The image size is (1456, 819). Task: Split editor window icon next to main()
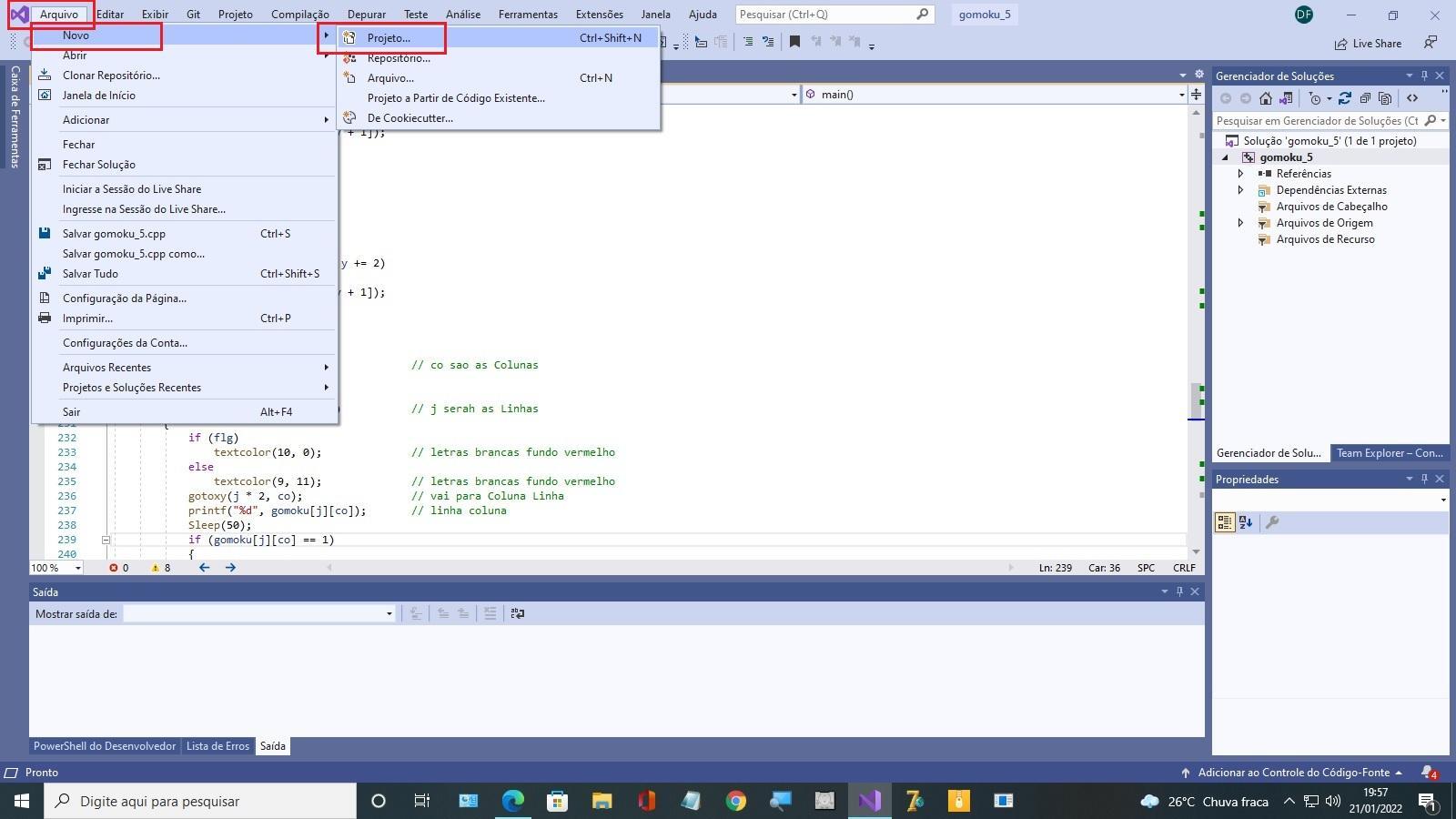(x=1196, y=95)
